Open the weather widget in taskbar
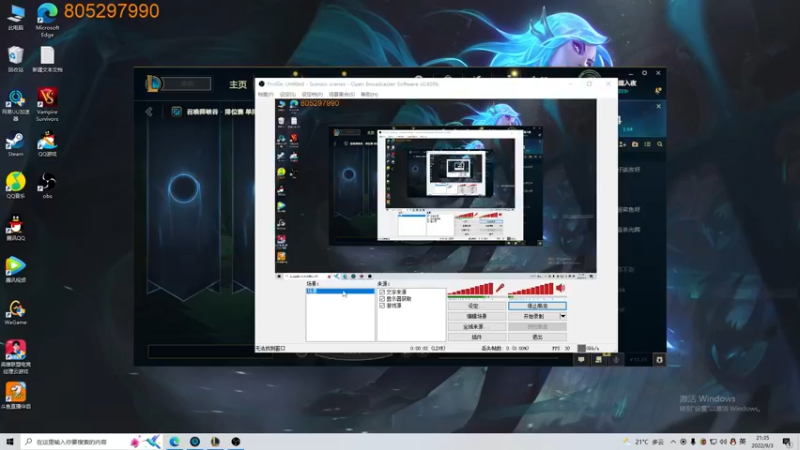 [643, 442]
